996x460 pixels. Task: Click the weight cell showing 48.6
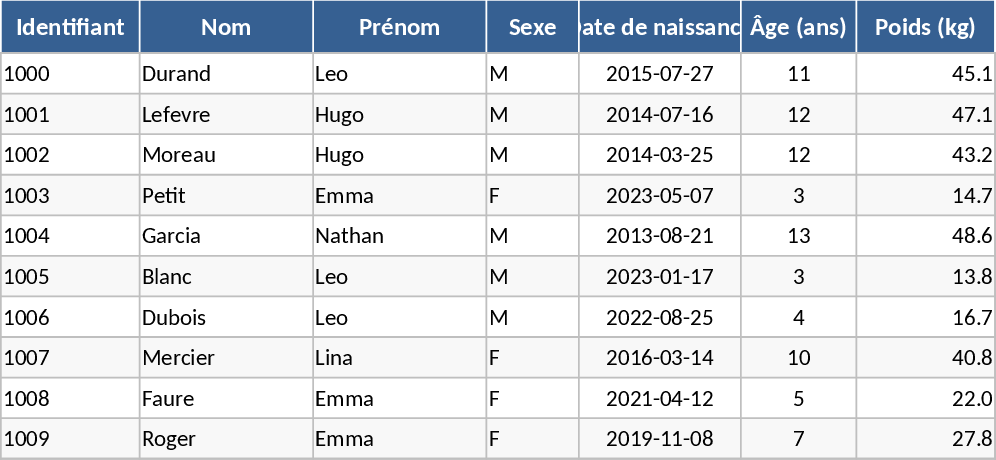point(925,237)
